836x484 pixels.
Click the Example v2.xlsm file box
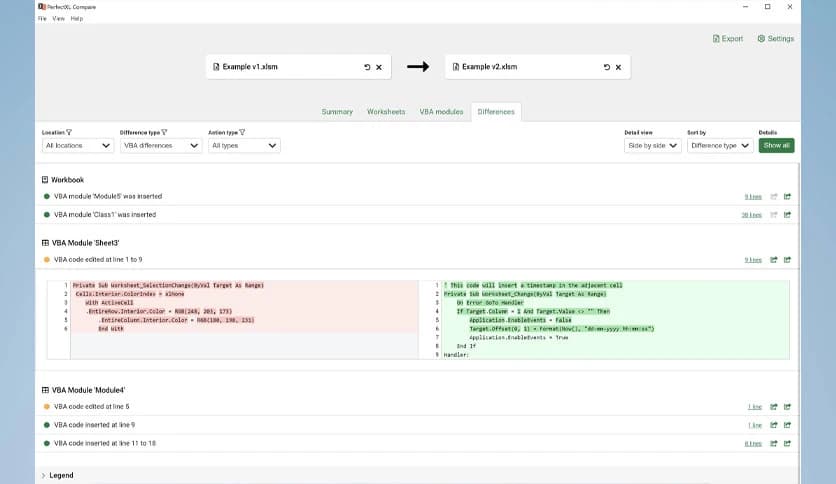pos(537,67)
